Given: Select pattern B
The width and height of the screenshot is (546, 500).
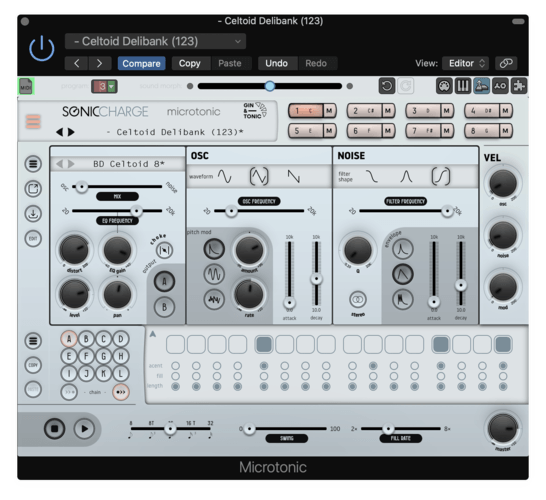Looking at the screenshot, I should pos(86,339).
